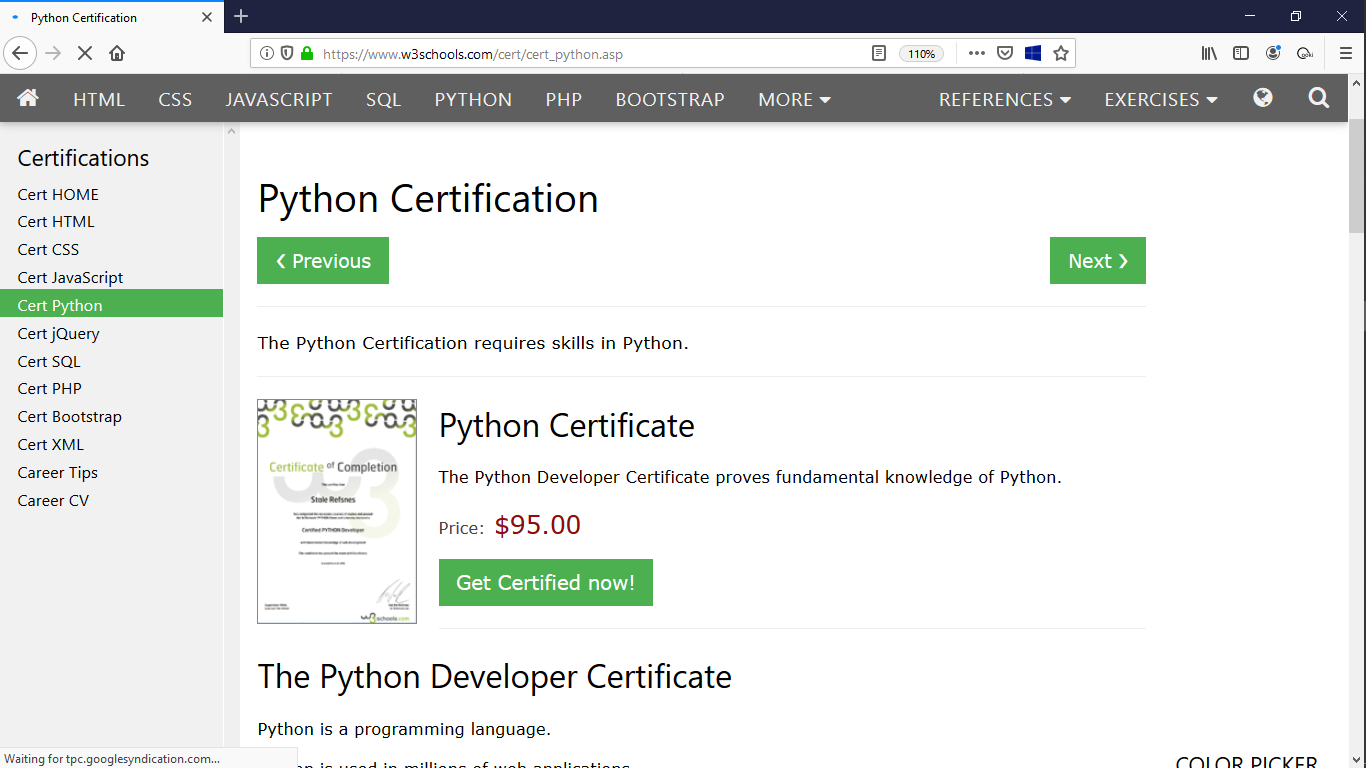Open the BOOTSTRAP tutorial in navbar
This screenshot has height=768, width=1366.
click(670, 99)
